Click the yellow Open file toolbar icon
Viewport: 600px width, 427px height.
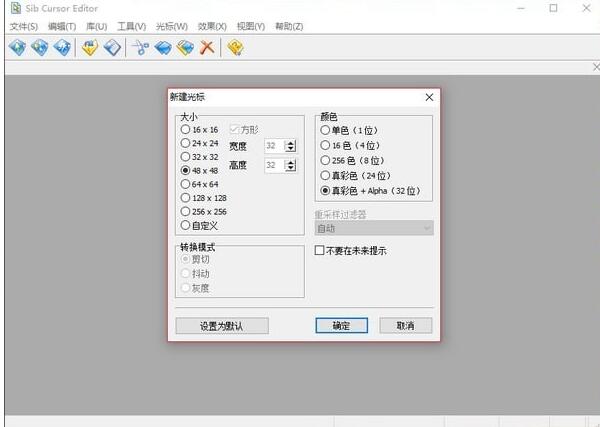point(90,48)
